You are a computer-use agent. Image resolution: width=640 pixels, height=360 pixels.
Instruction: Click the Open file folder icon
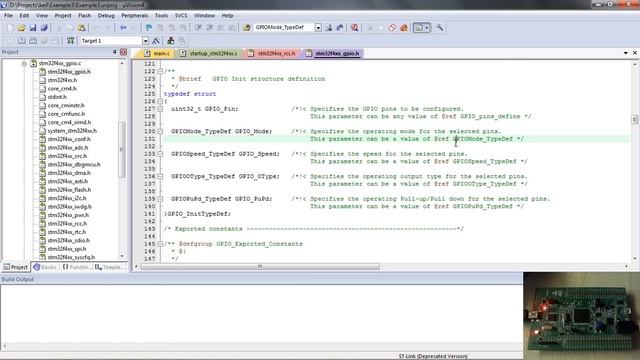coord(21,28)
